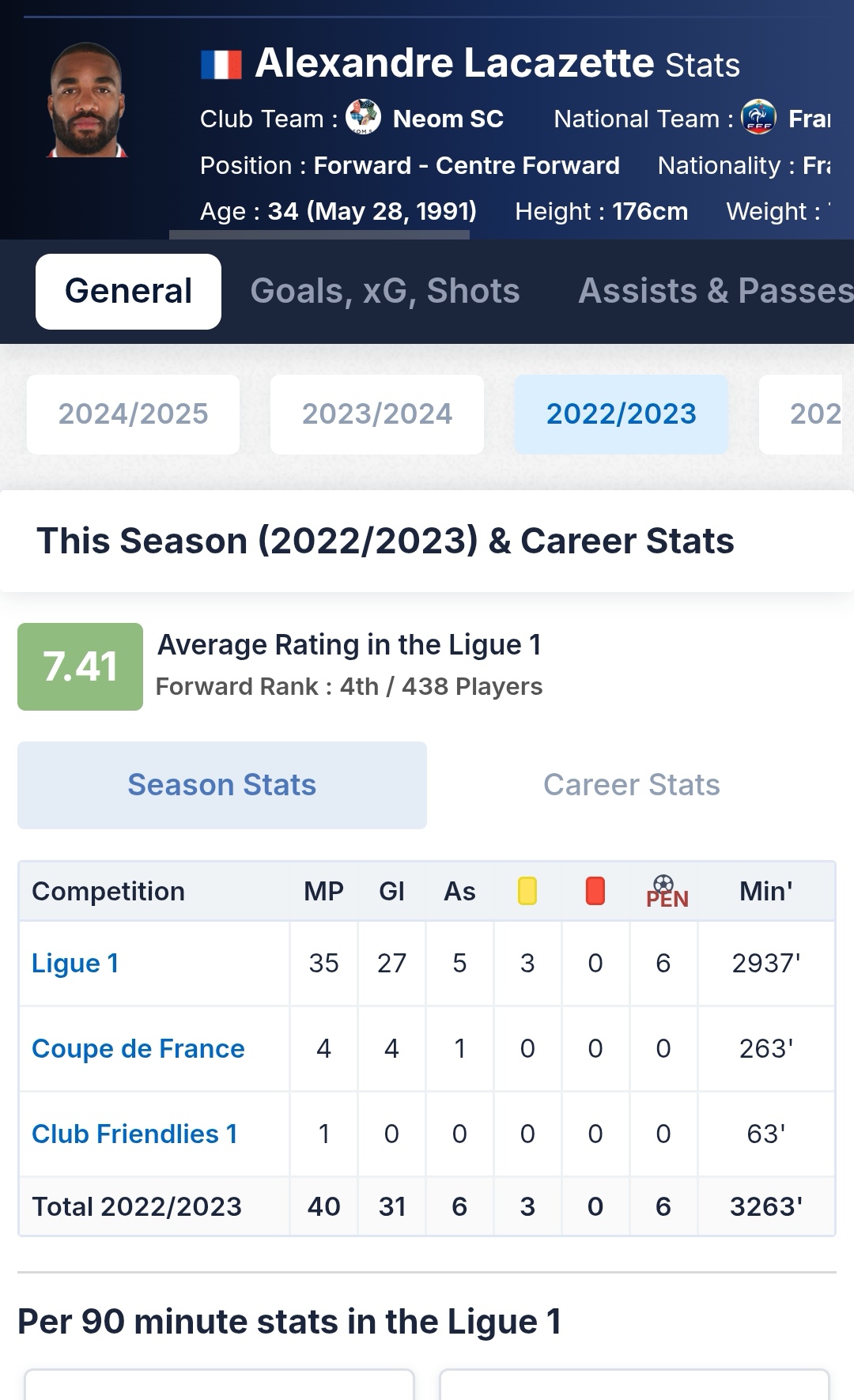Select the 2023/2024 season
854x1400 pixels.
coord(377,414)
